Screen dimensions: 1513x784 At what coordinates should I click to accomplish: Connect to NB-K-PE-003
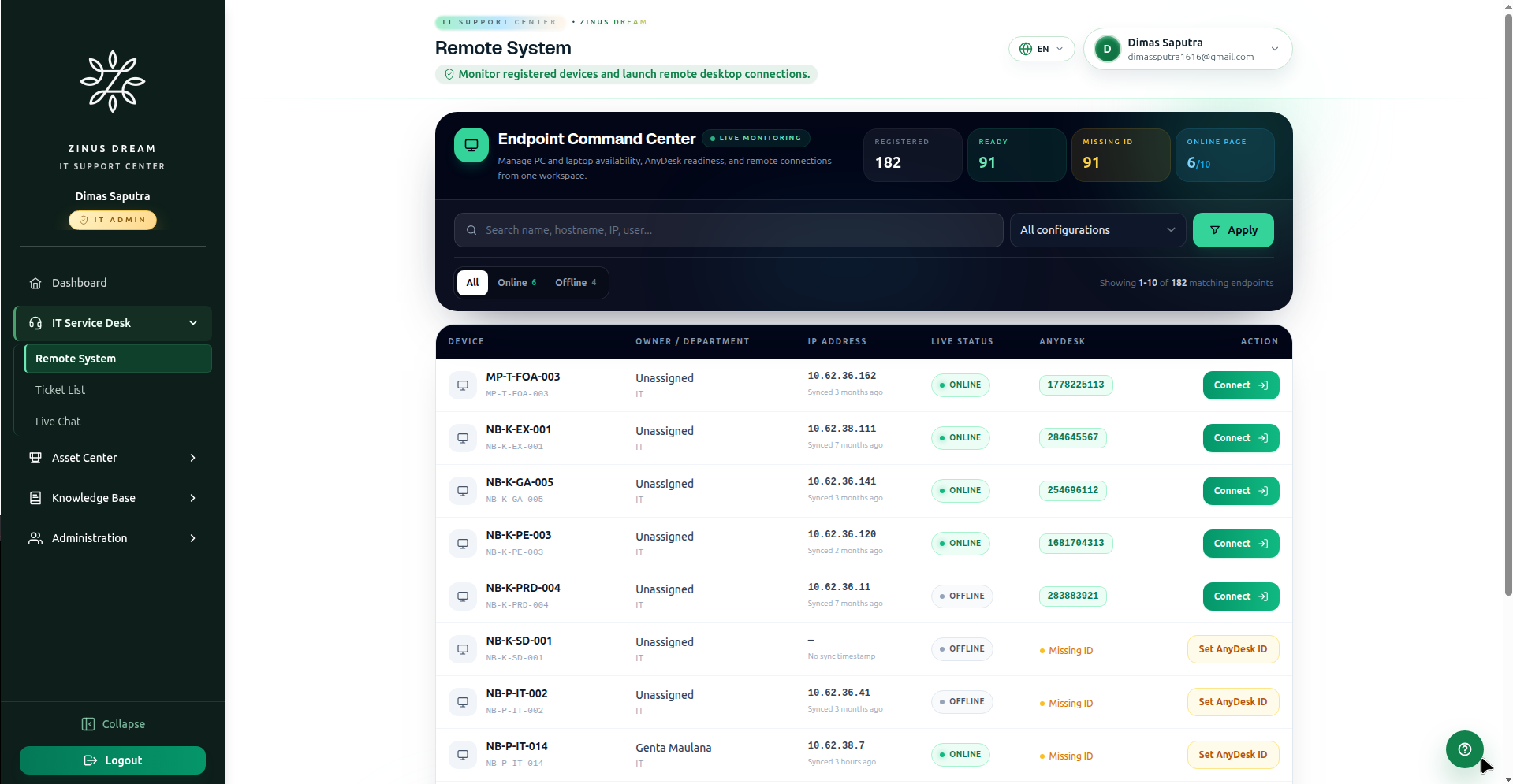pos(1241,544)
